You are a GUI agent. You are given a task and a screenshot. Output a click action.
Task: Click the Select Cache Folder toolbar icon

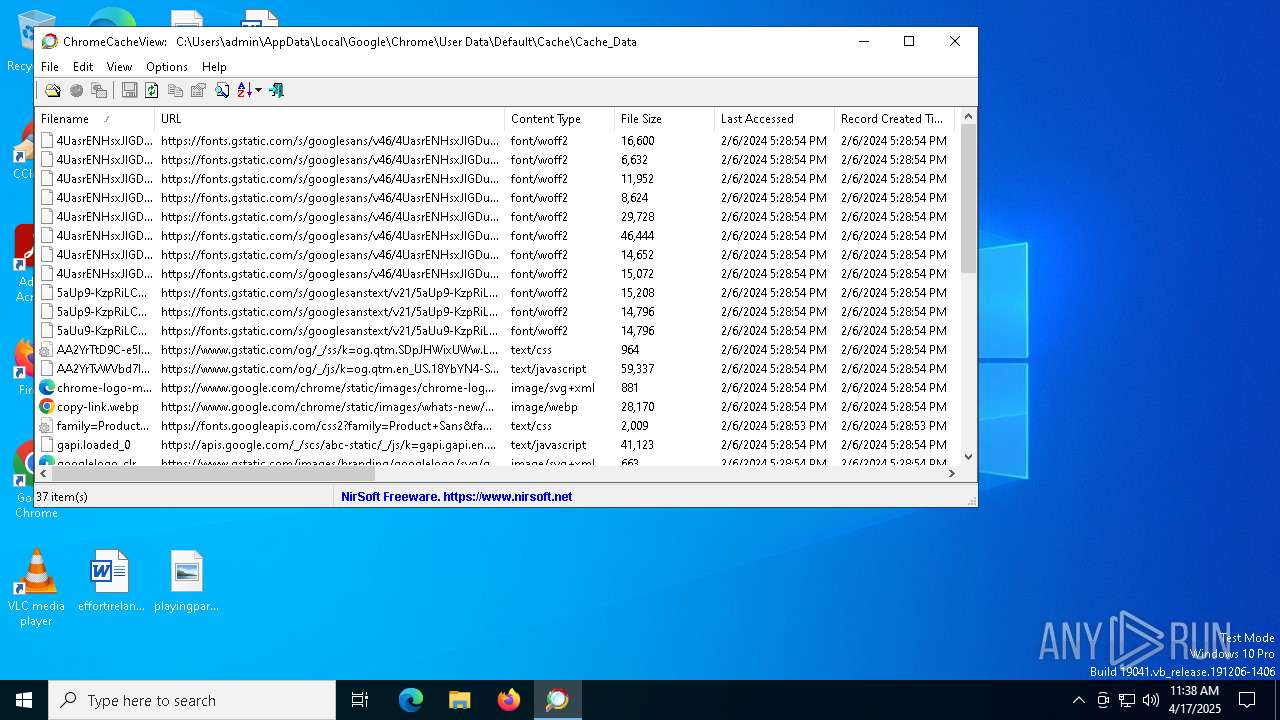click(52, 90)
